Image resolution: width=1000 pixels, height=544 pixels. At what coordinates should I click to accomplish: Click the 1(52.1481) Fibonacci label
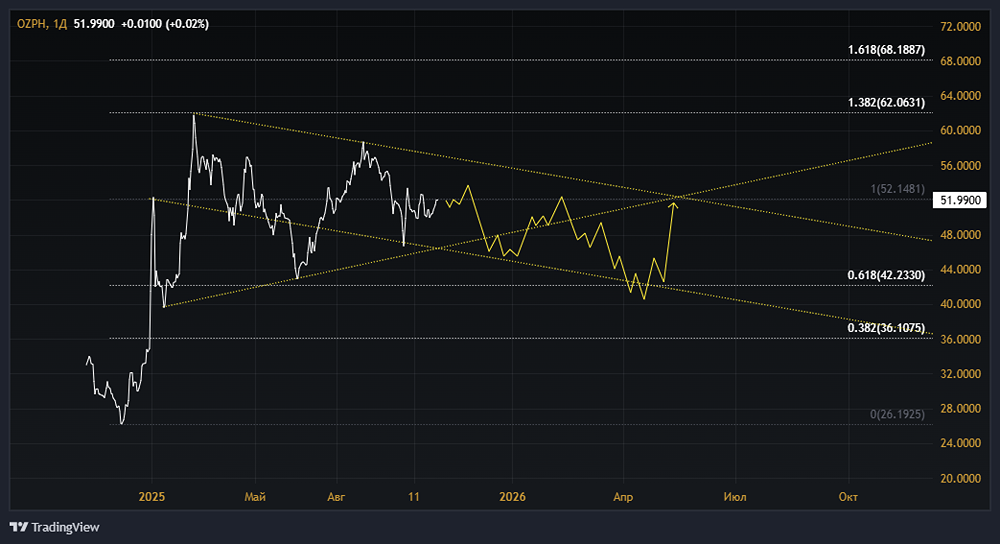click(897, 189)
